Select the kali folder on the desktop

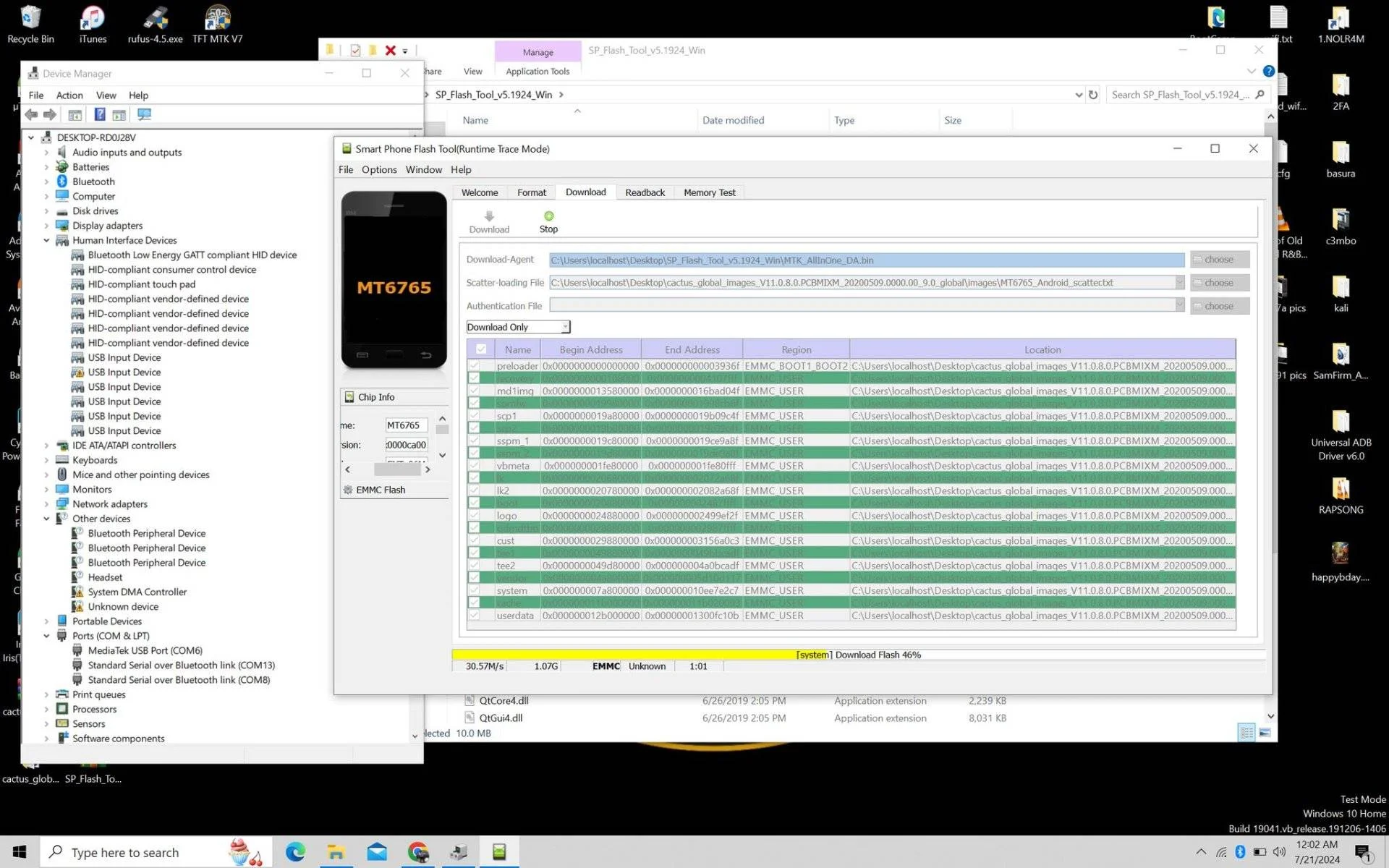[1341, 294]
